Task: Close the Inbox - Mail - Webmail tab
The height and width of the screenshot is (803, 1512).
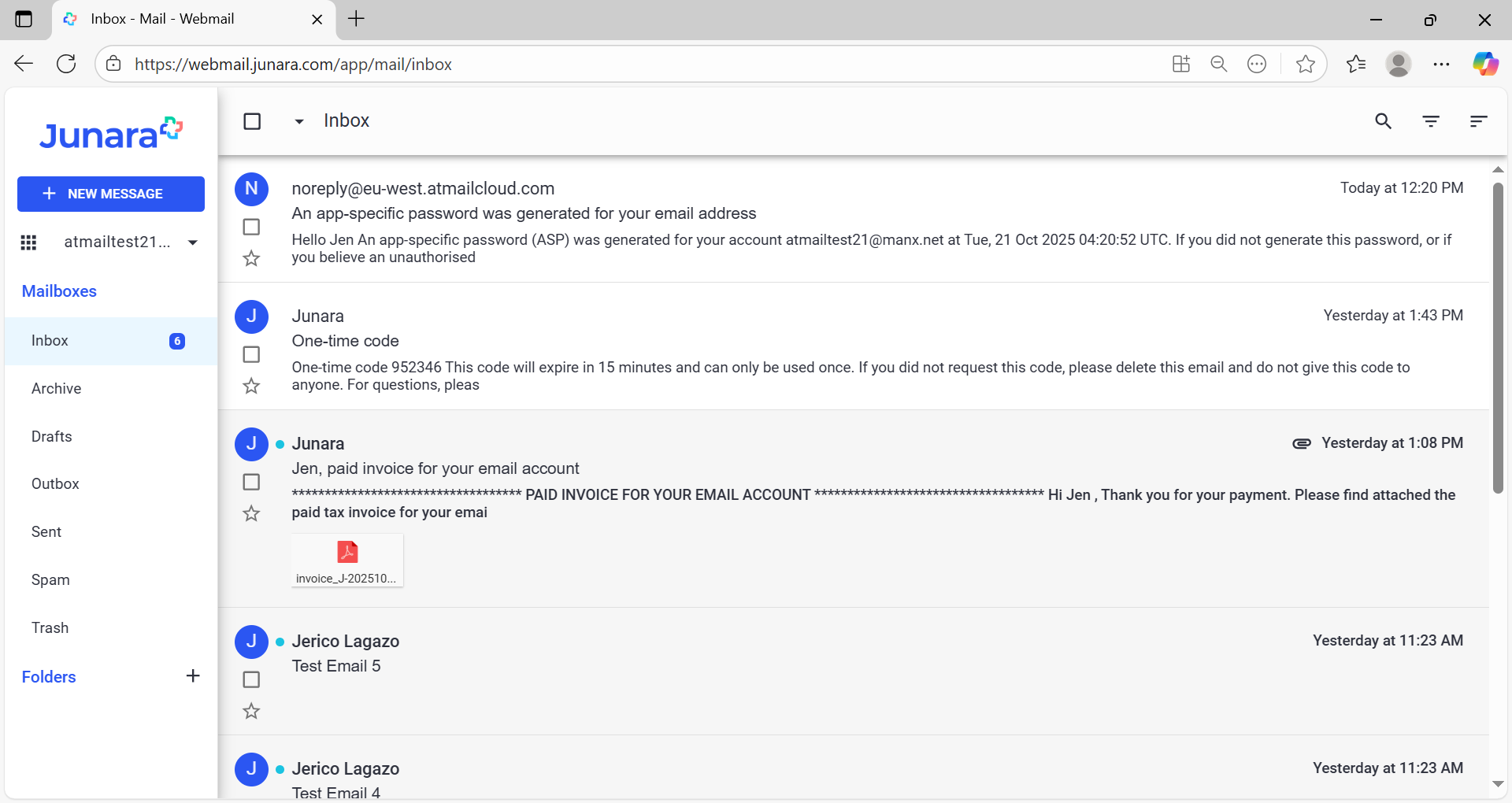Action: click(317, 20)
